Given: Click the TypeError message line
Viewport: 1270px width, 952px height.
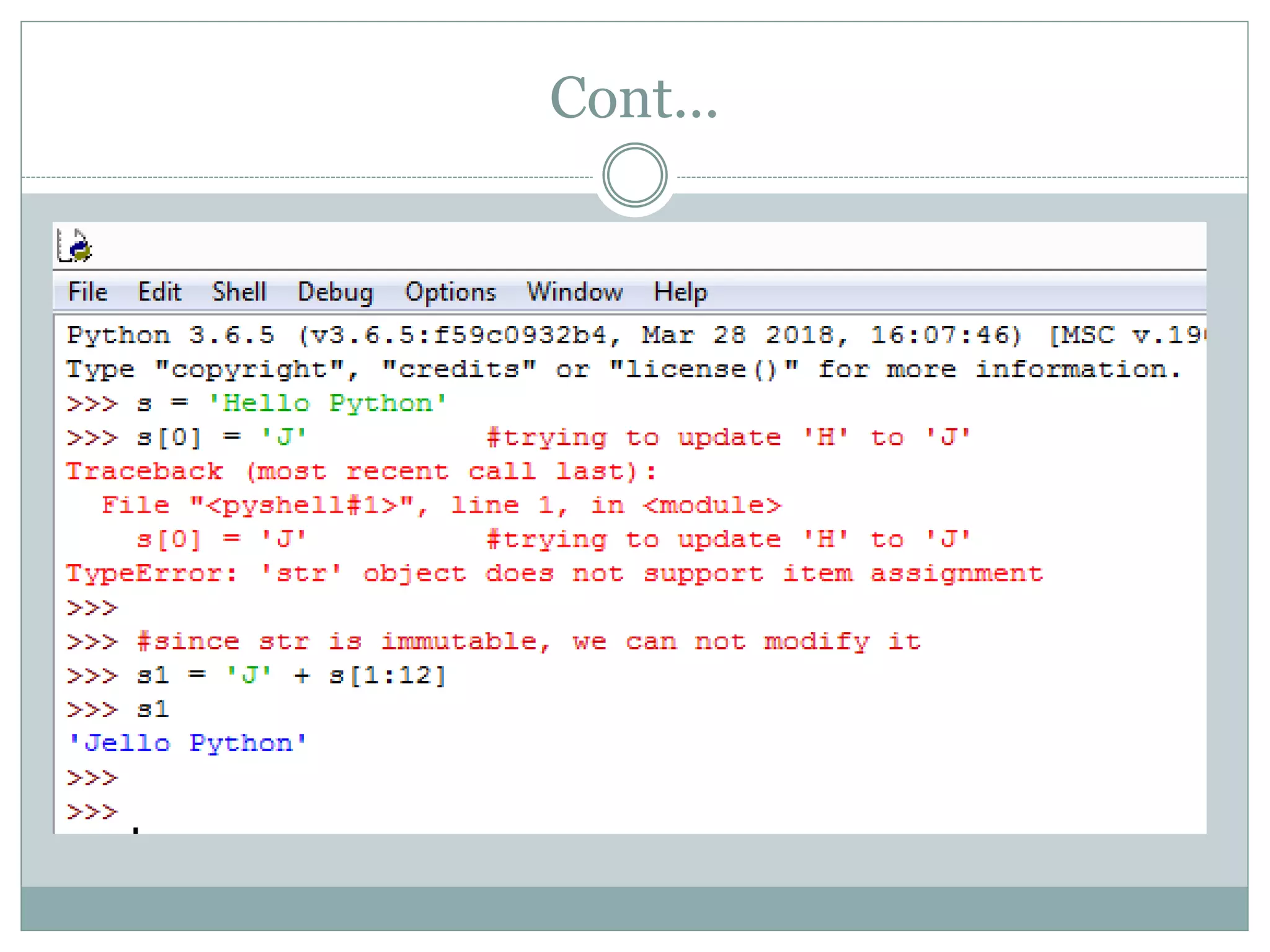Looking at the screenshot, I should click(x=554, y=573).
